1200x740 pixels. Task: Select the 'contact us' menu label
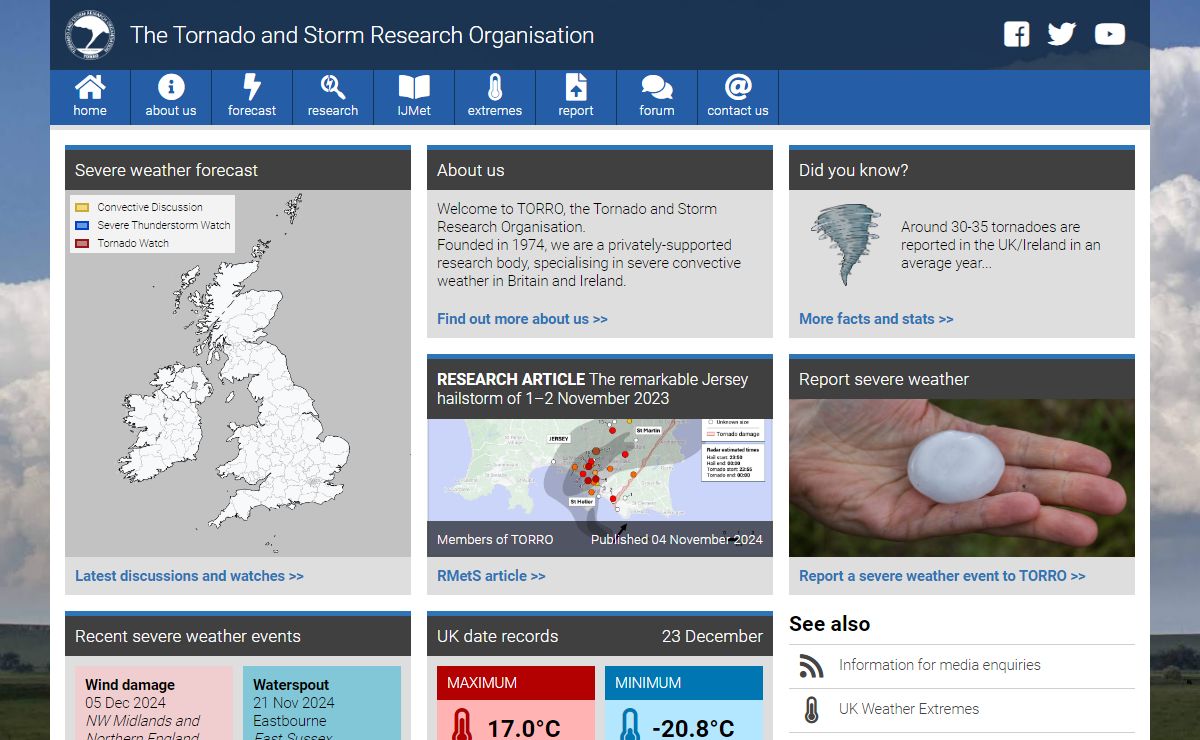(738, 111)
